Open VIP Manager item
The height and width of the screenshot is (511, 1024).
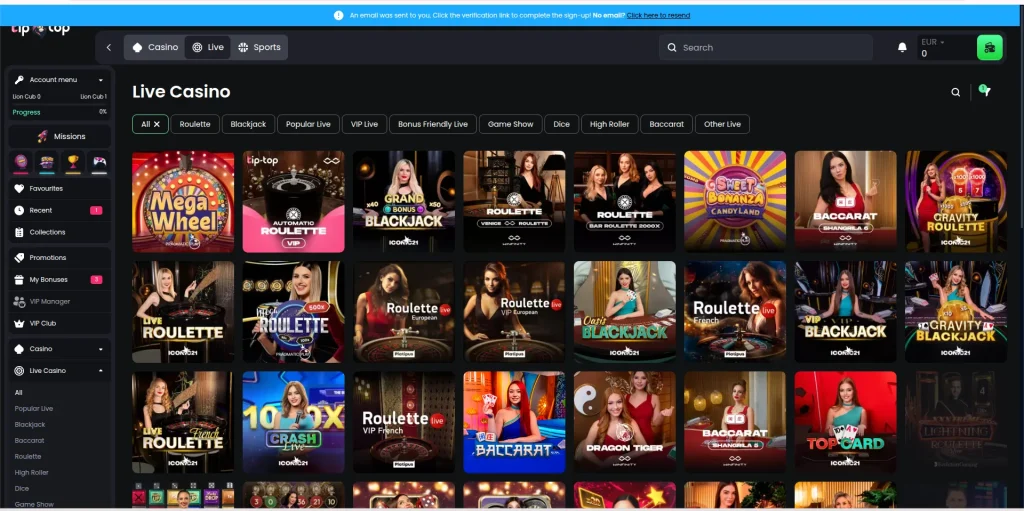coord(59,301)
